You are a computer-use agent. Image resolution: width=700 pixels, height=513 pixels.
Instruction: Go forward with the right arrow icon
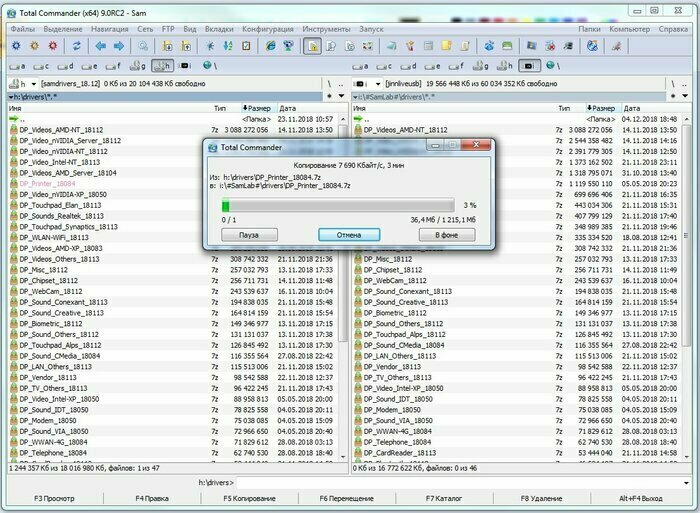click(119, 46)
